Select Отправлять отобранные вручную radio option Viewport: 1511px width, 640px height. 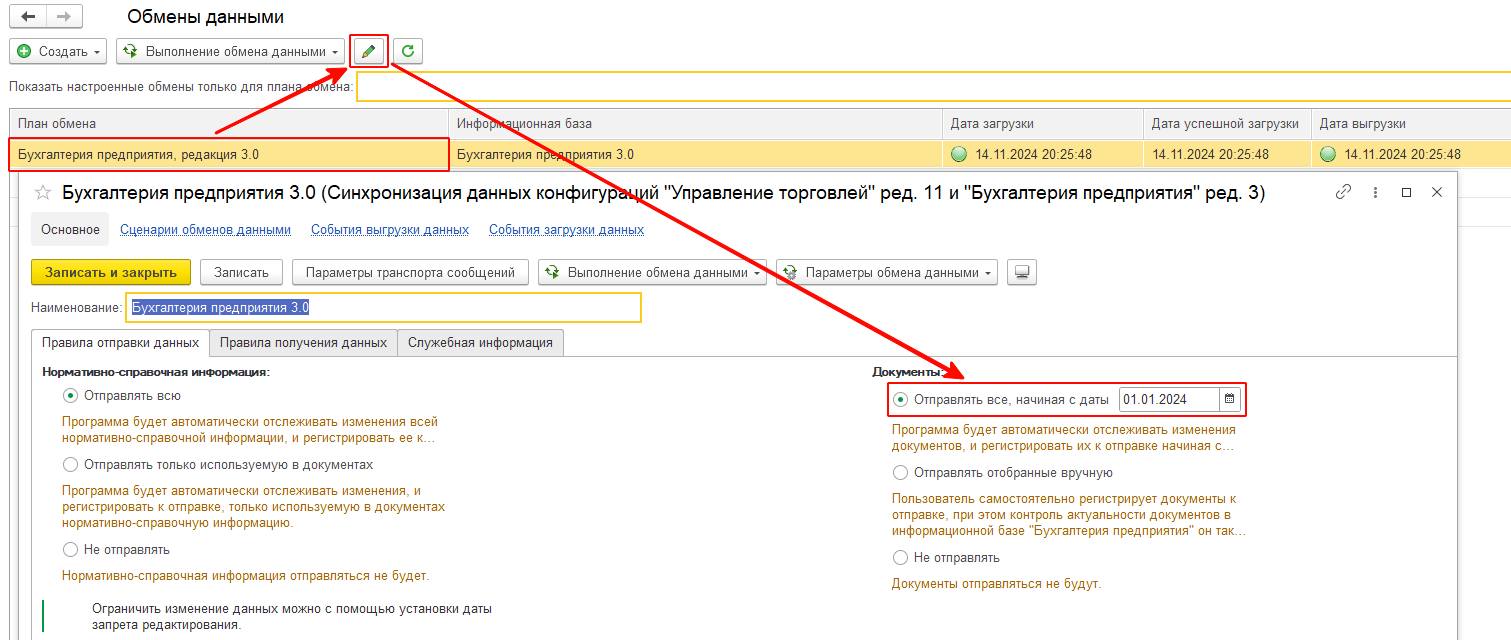(900, 473)
